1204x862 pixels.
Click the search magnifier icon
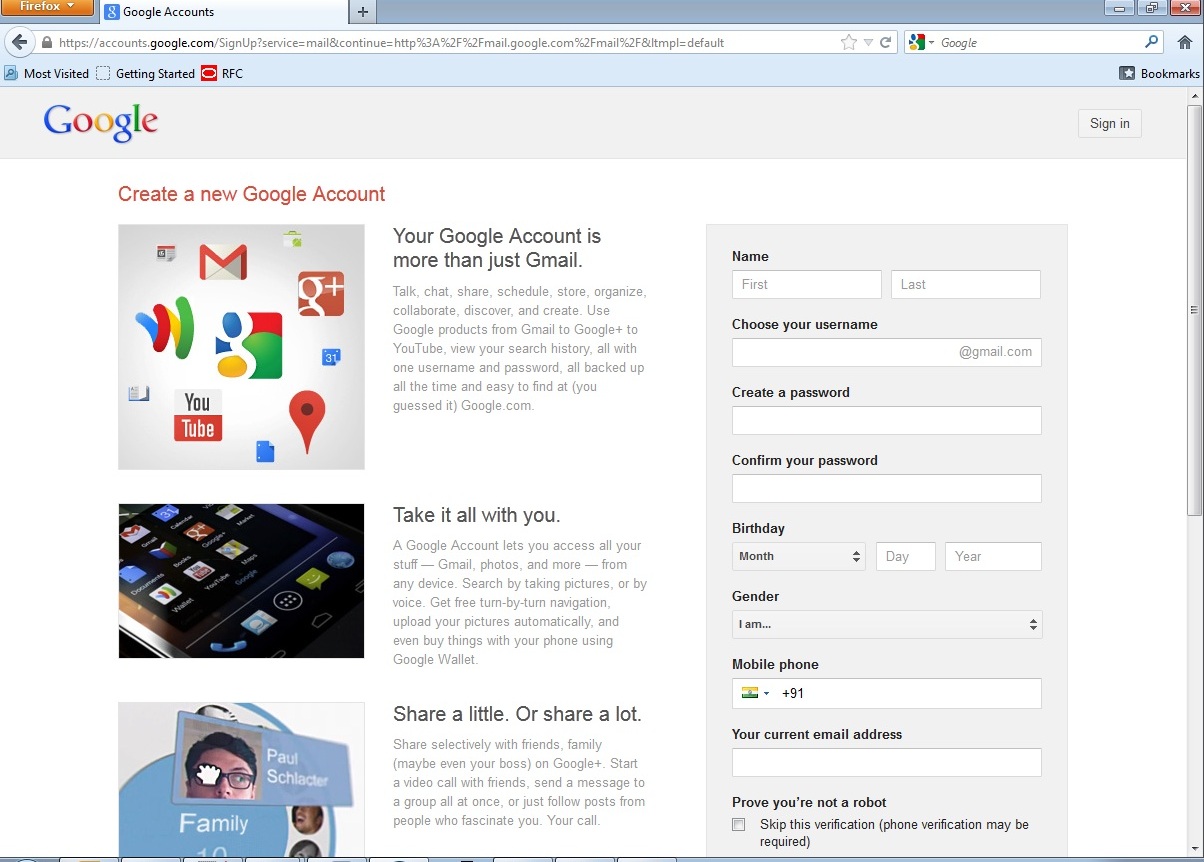[x=1151, y=42]
